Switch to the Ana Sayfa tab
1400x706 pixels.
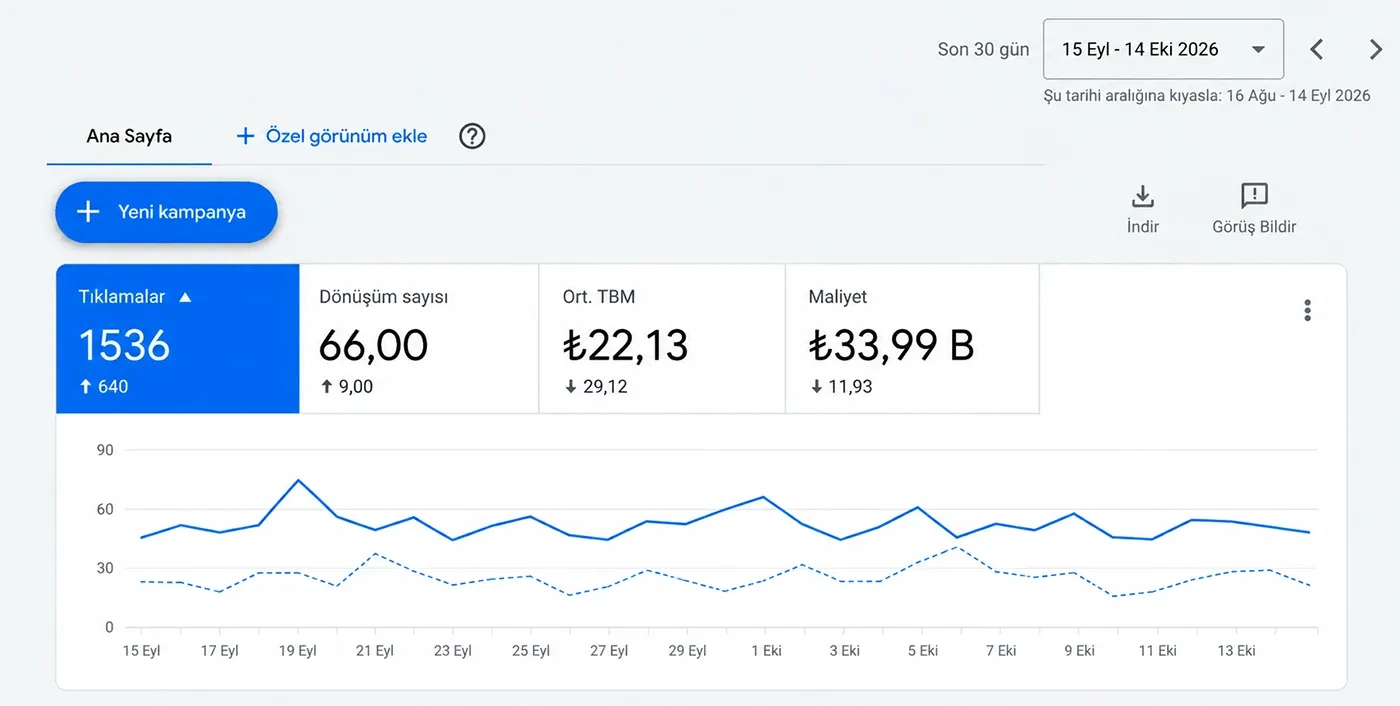tap(129, 136)
